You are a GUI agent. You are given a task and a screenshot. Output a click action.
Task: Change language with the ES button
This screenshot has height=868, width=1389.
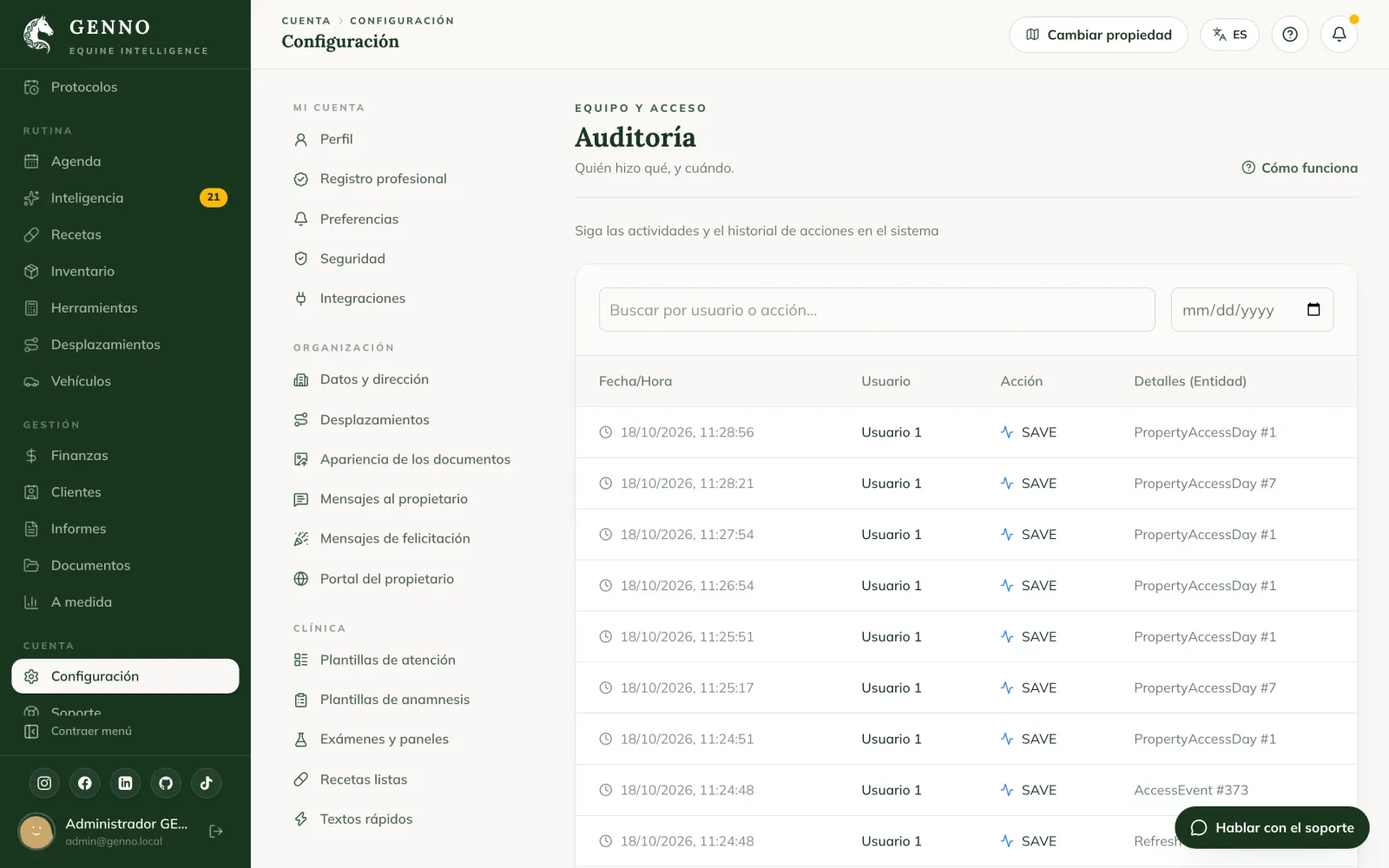(x=1229, y=35)
